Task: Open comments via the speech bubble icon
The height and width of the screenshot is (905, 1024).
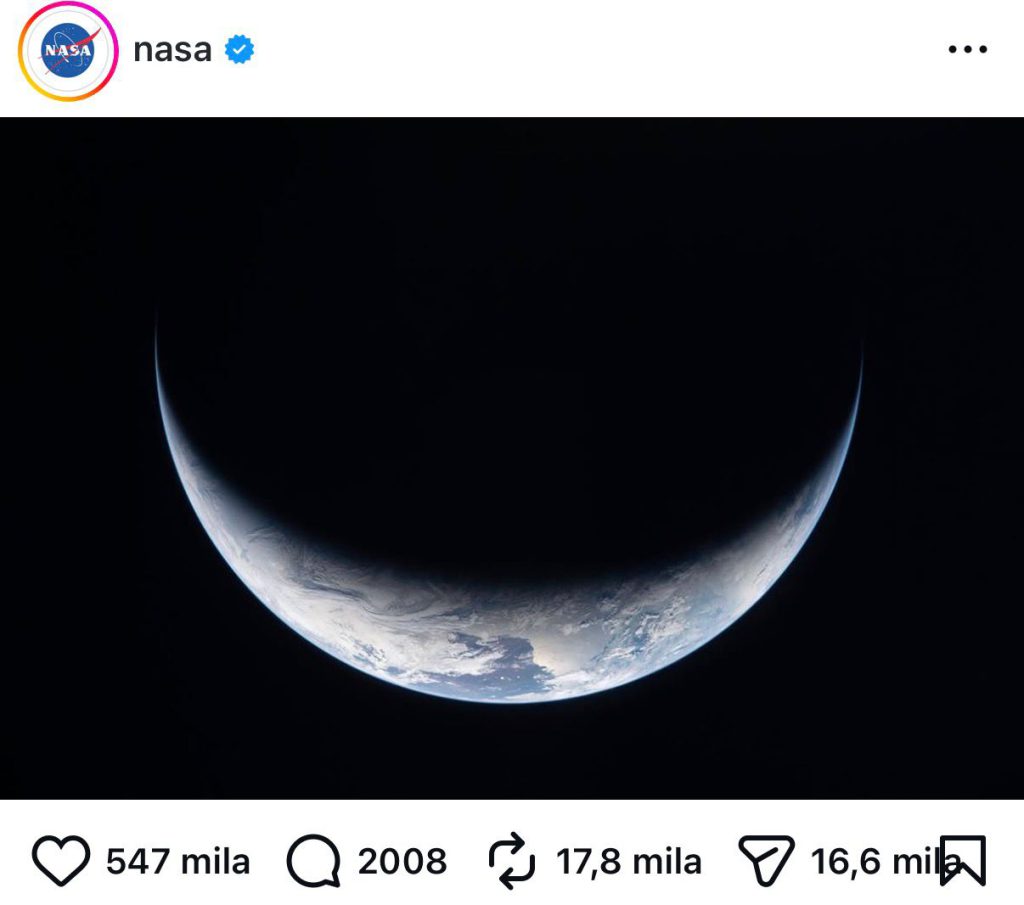Action: click(x=314, y=861)
